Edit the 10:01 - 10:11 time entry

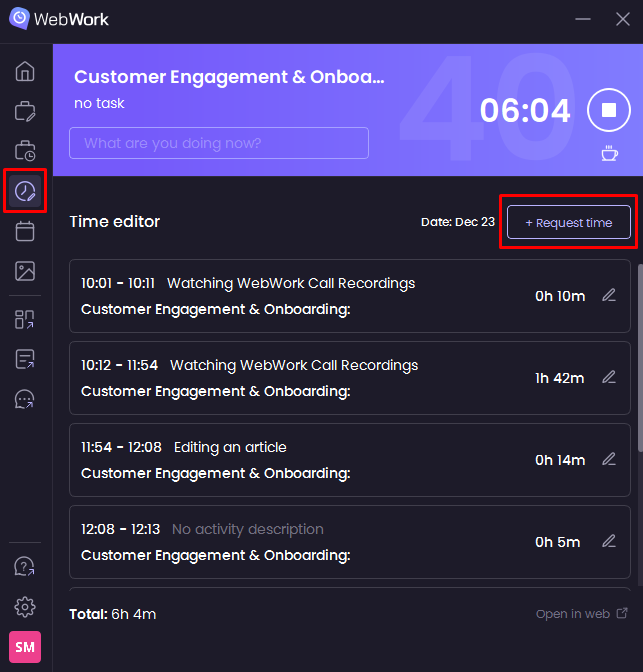pos(609,295)
